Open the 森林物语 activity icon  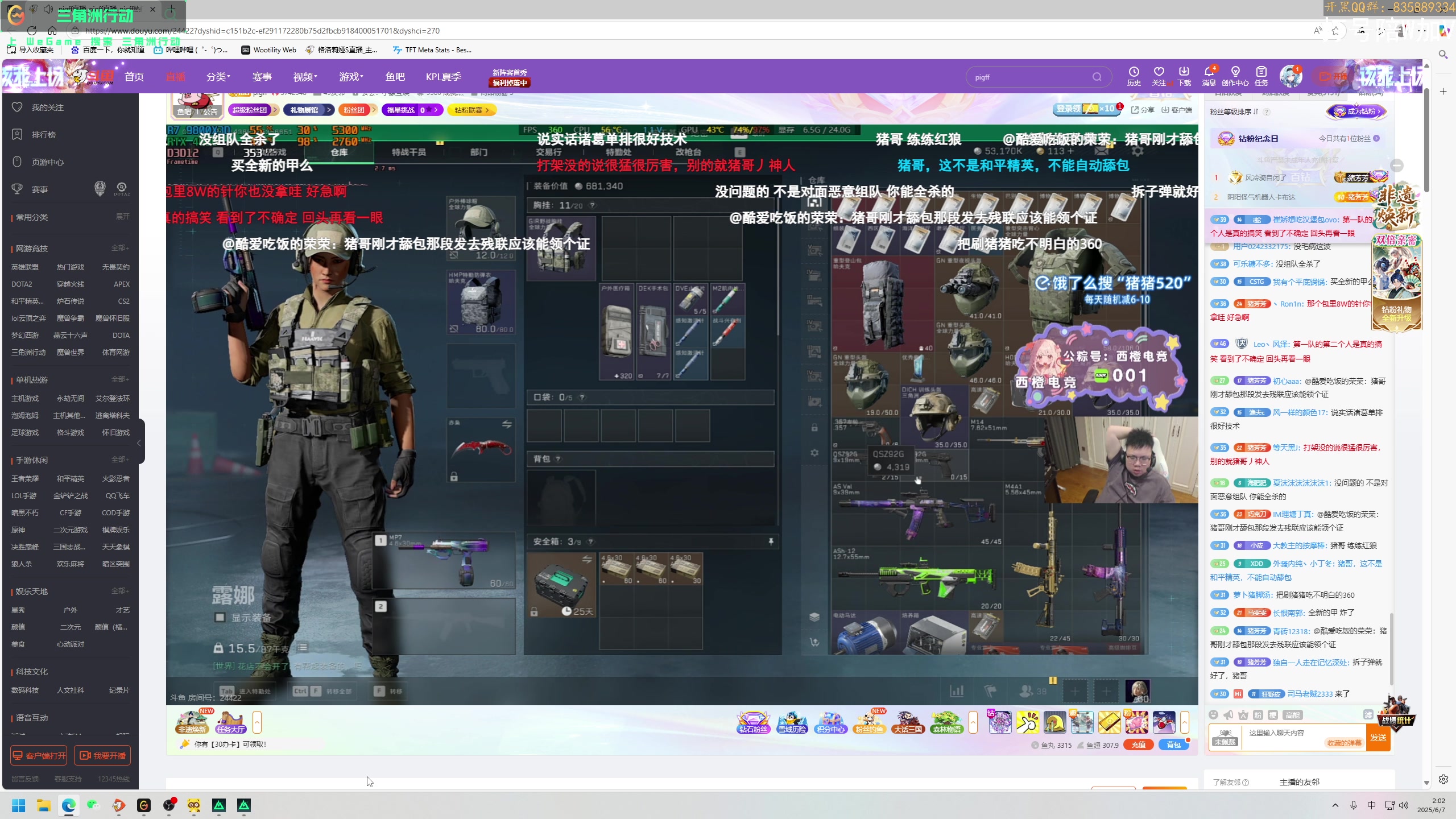tap(946, 722)
